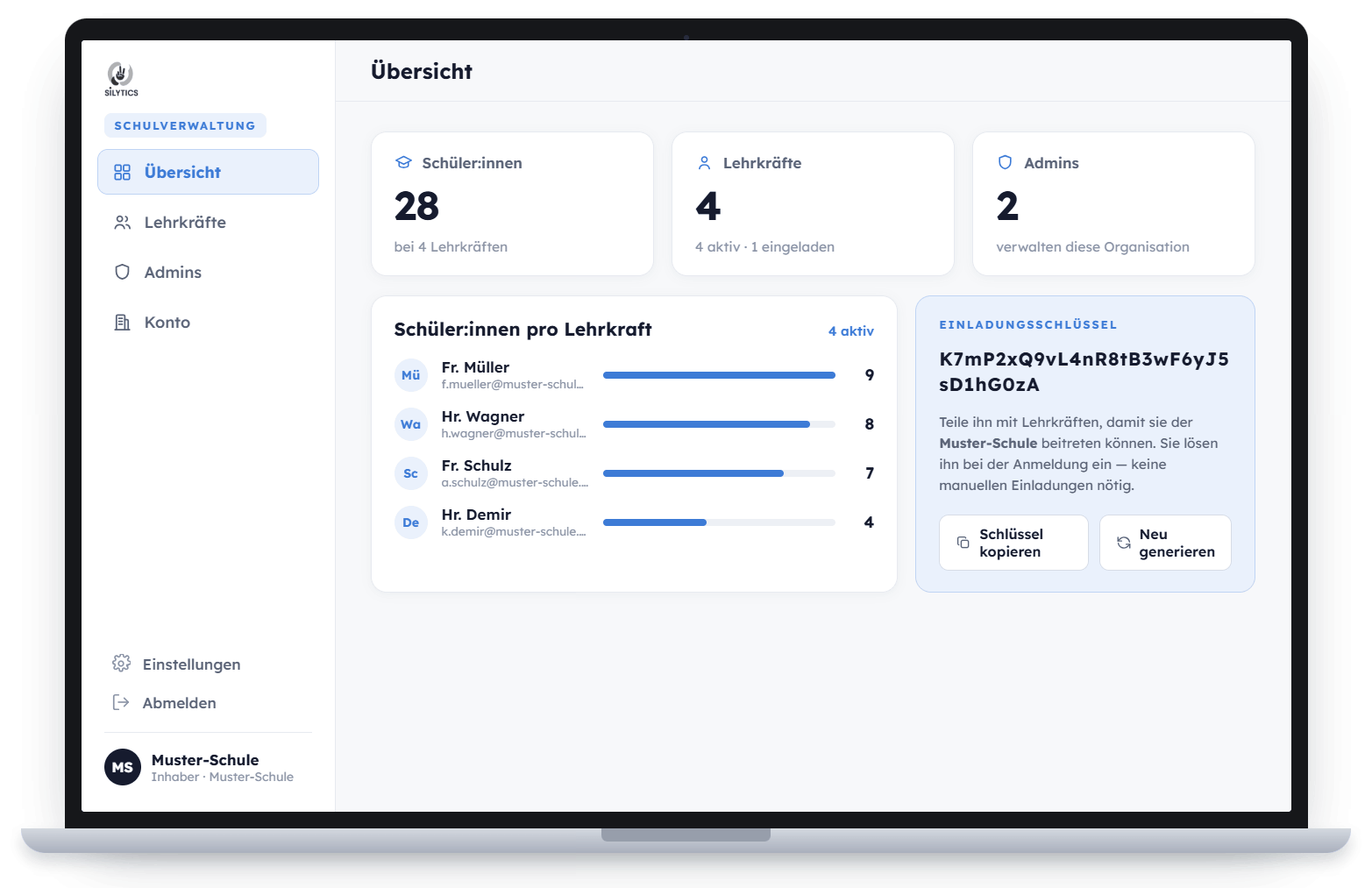Click the Schlüssel kopieren button
1372x888 pixels.
tap(1013, 543)
